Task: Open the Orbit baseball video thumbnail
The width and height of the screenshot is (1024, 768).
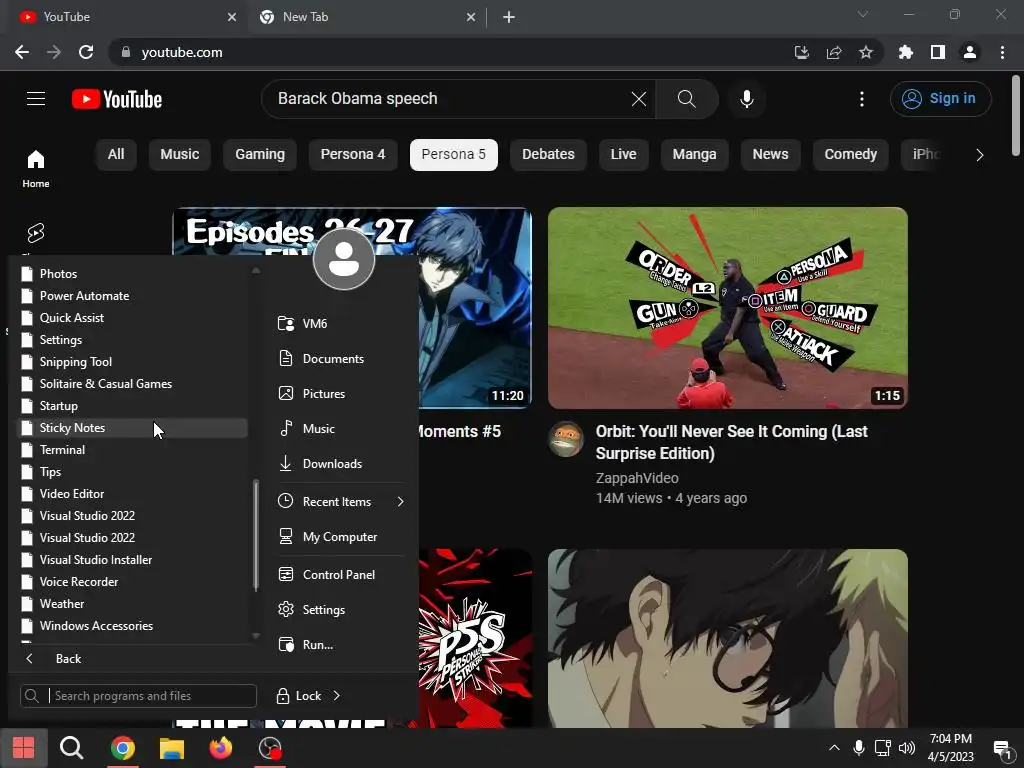Action: coord(728,308)
